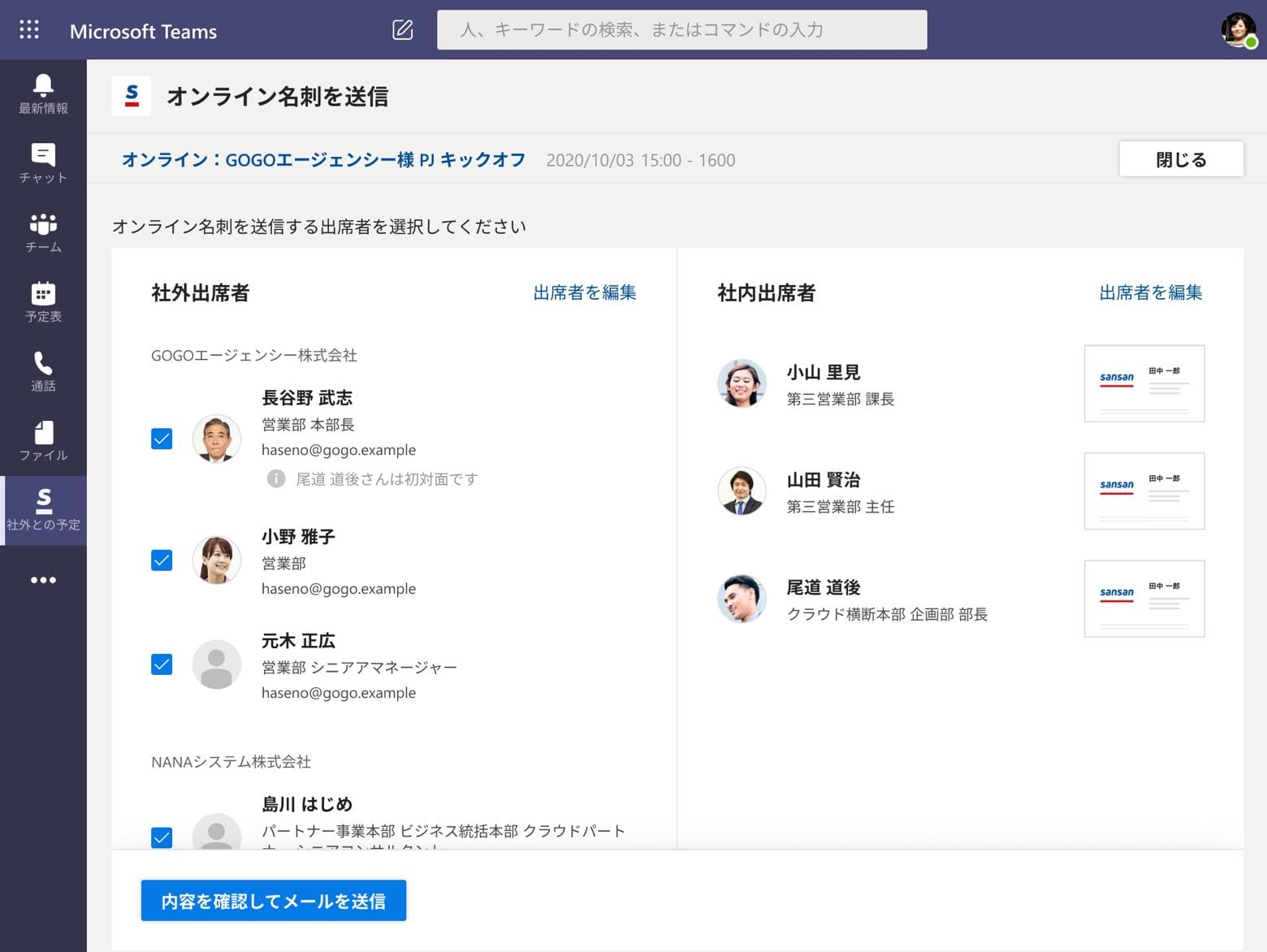The height and width of the screenshot is (952, 1267).
Task: Click 尾道 道後's profile photo
Action: click(742, 599)
